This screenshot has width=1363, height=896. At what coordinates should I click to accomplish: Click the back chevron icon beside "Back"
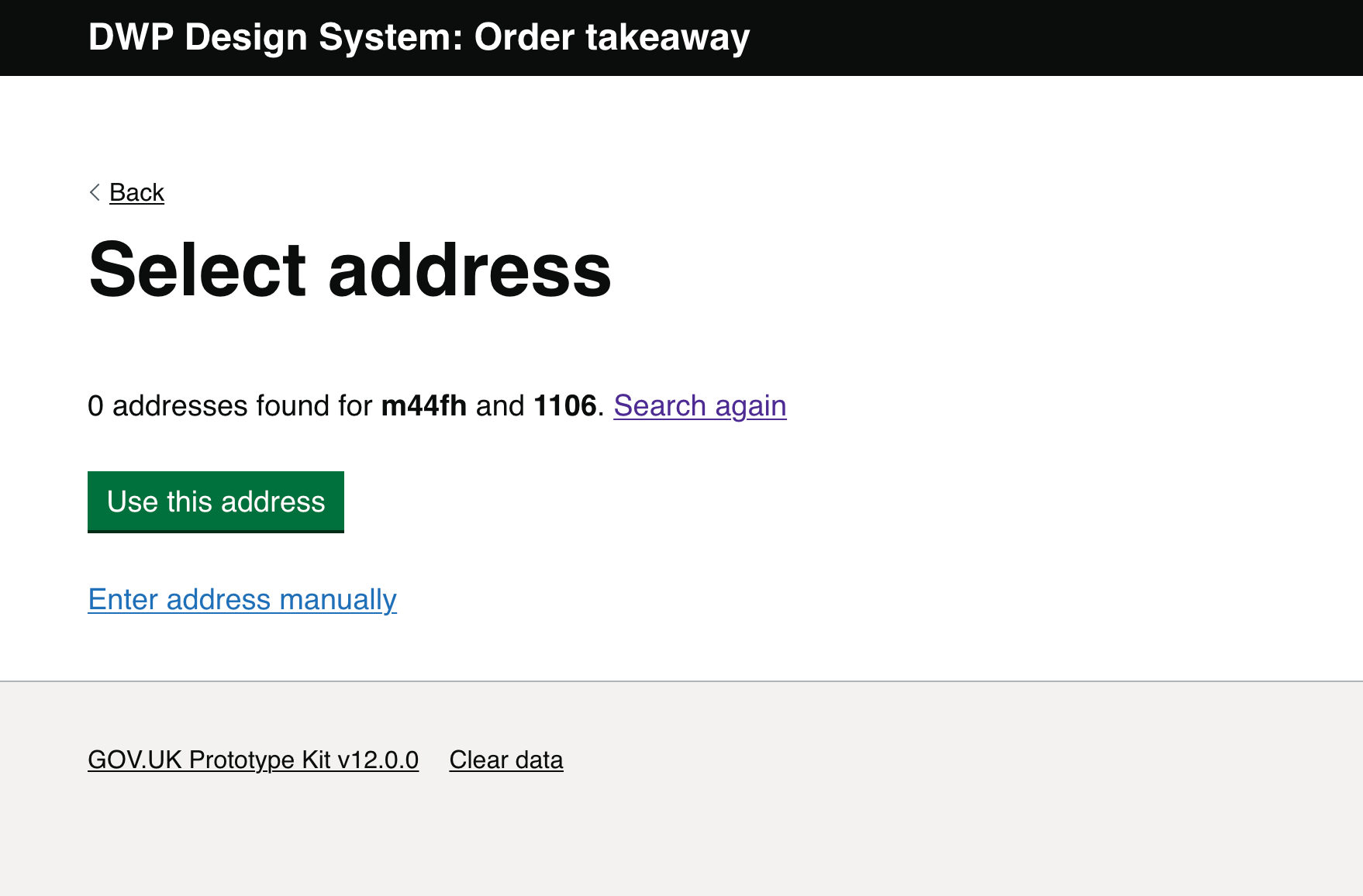pos(94,192)
